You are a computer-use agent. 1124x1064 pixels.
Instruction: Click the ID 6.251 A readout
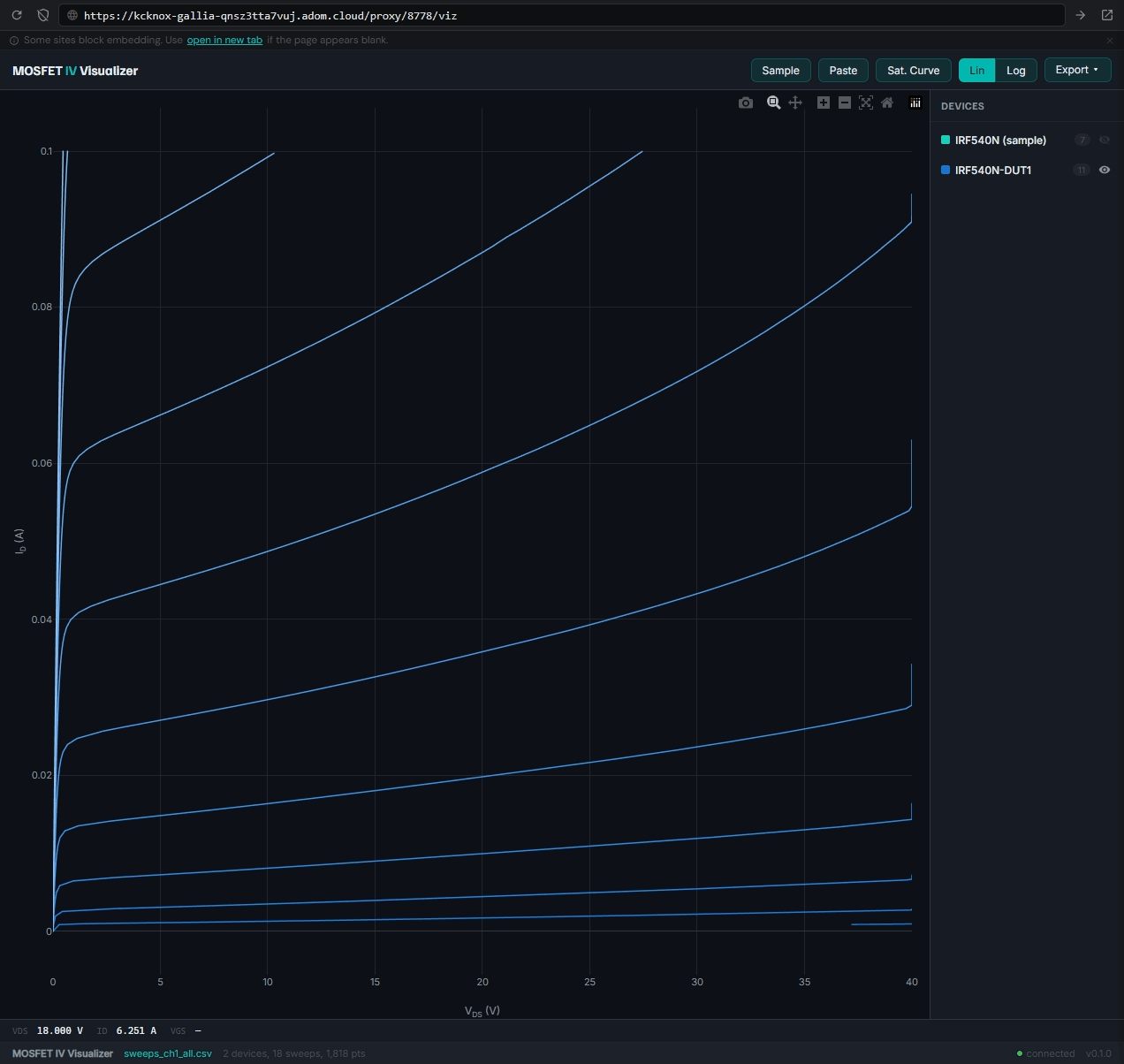coord(126,1030)
